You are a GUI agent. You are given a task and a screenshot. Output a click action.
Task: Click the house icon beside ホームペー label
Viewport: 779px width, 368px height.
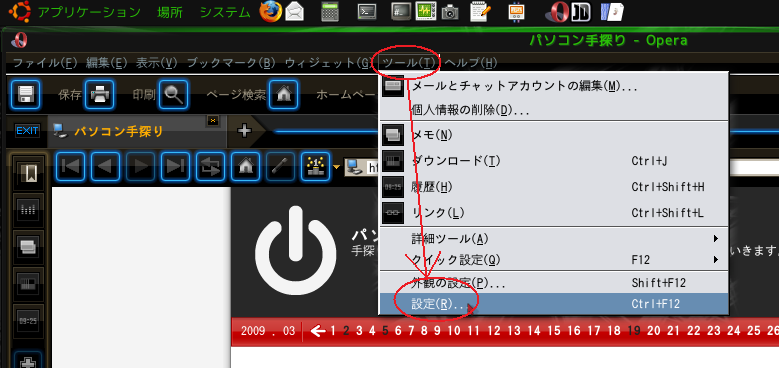[x=284, y=94]
